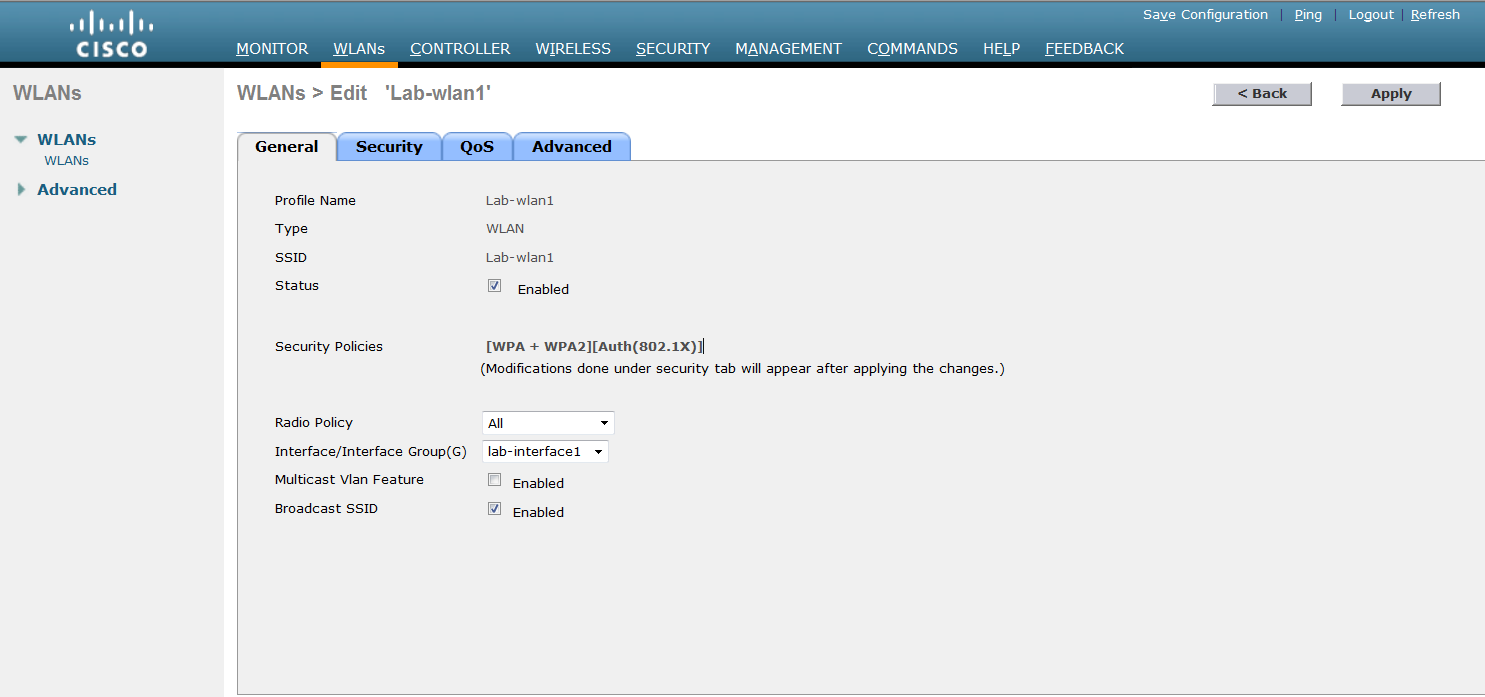Screen dimensions: 1485x697
Task: Log out of the controller
Action: (1371, 14)
